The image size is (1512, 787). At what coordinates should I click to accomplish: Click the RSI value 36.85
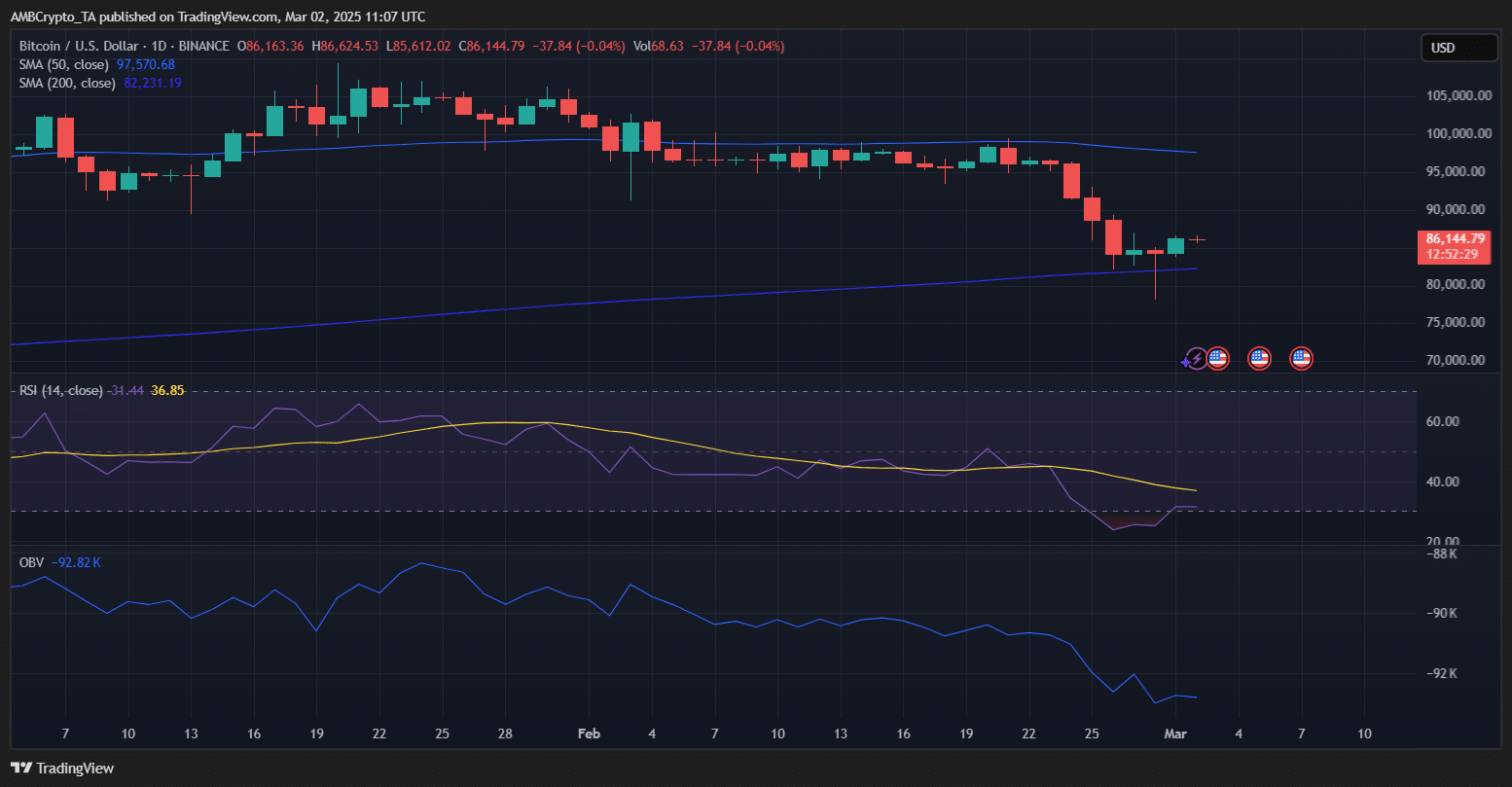167,390
